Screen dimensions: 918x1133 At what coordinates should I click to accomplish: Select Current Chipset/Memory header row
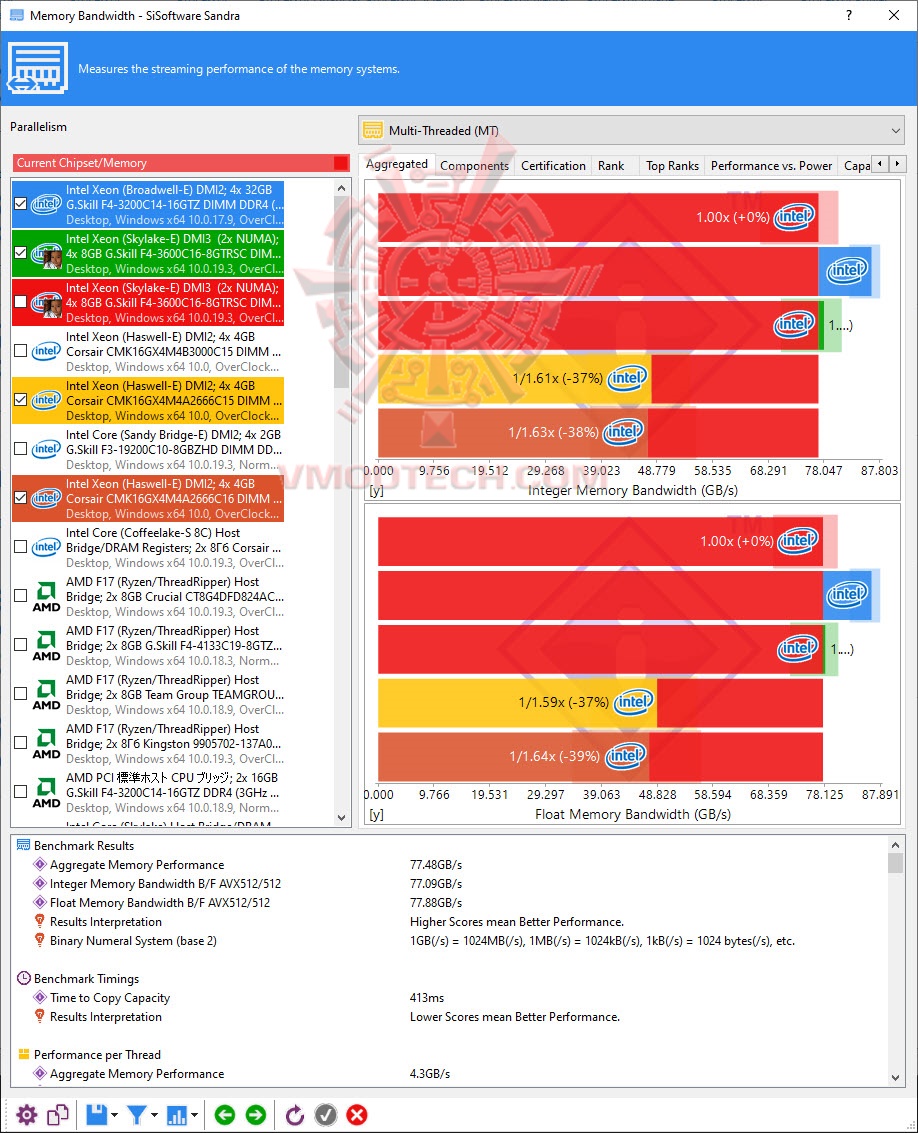181,163
